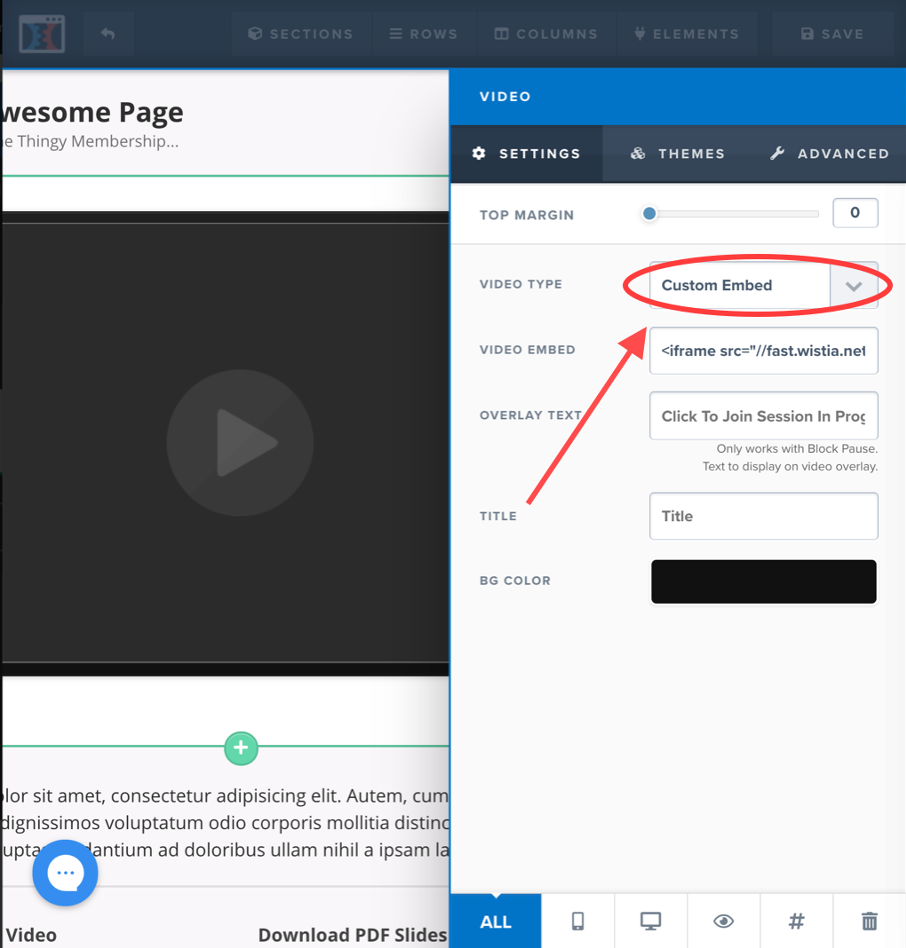Viewport: 906px width, 948px height.
Task: Select the mobile-only visibility icon
Action: coord(578,921)
